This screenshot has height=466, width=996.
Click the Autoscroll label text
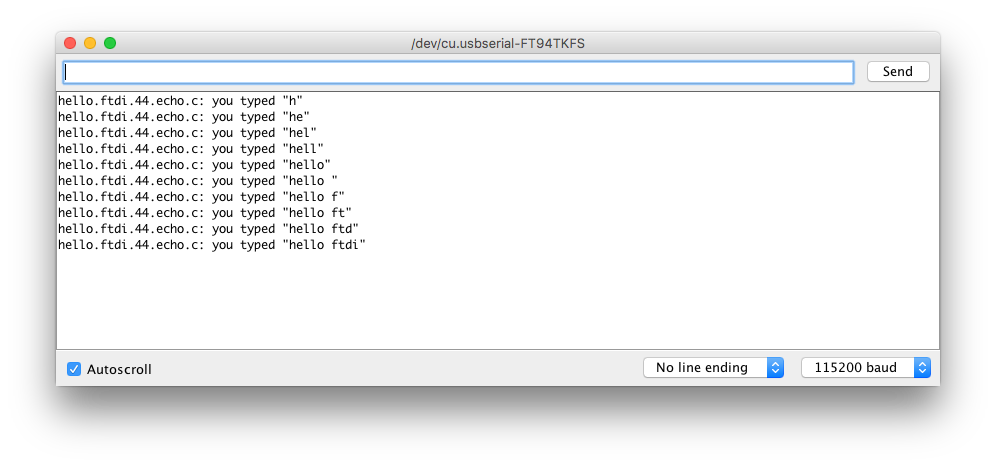(119, 369)
